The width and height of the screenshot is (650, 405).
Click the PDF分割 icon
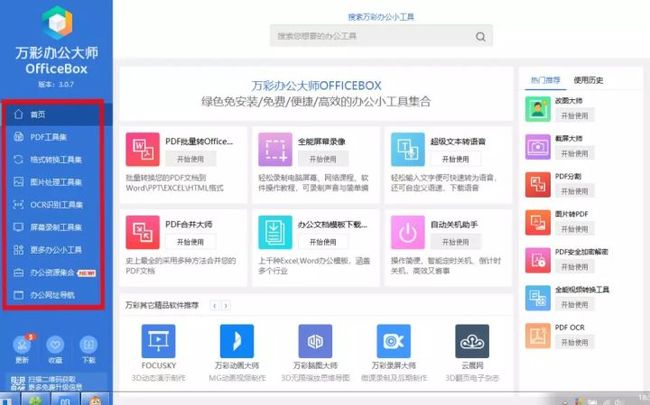tap(538, 184)
